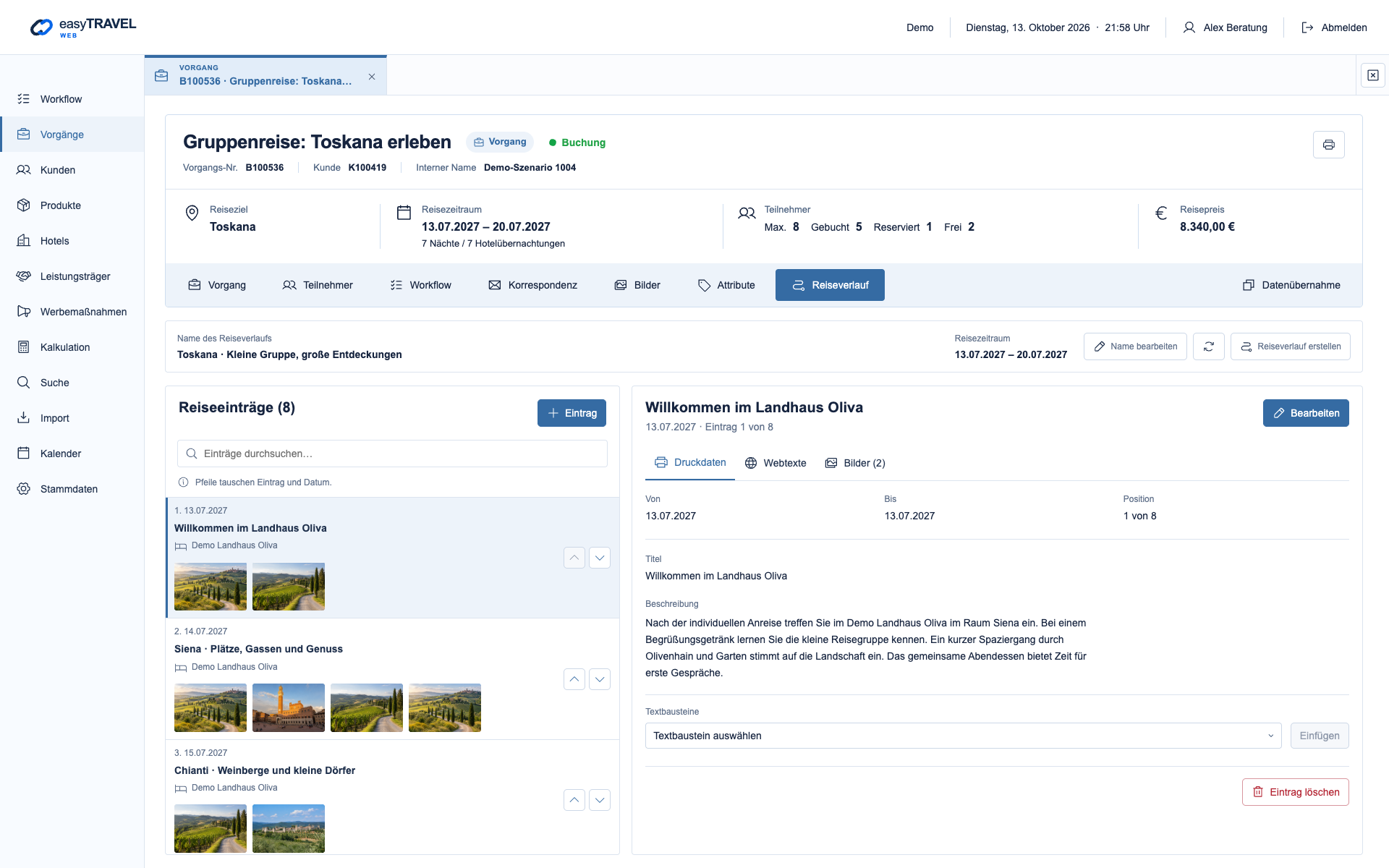Open Leistungsträger section
The width and height of the screenshot is (1389, 868).
coord(72,276)
